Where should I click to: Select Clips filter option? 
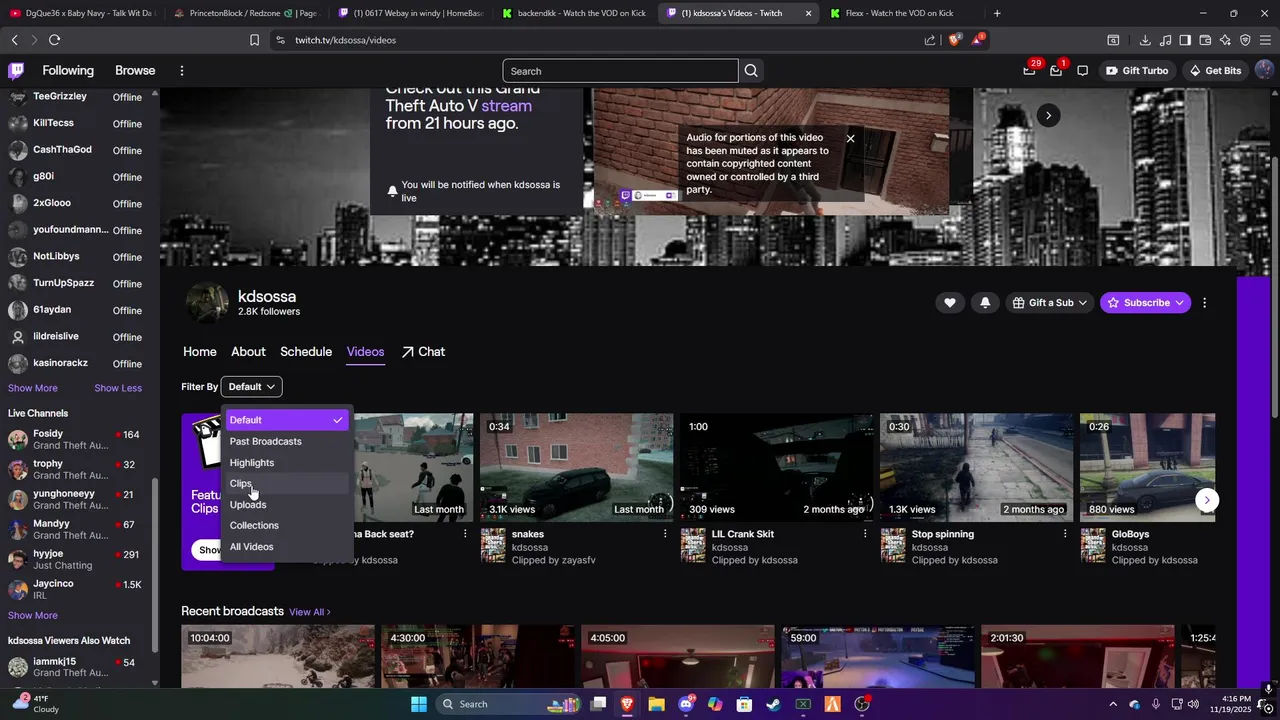[286, 483]
